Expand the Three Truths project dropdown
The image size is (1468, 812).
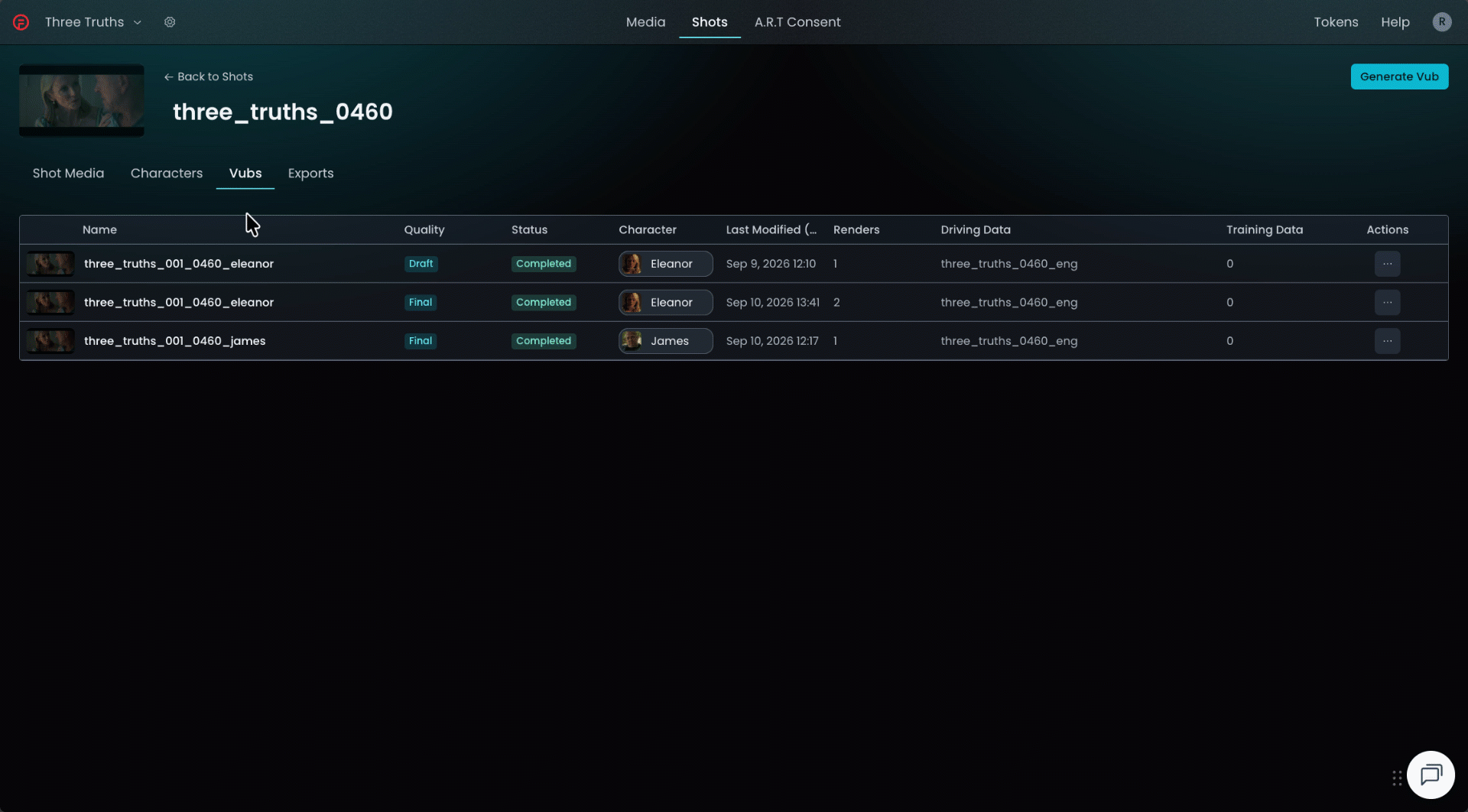93,22
